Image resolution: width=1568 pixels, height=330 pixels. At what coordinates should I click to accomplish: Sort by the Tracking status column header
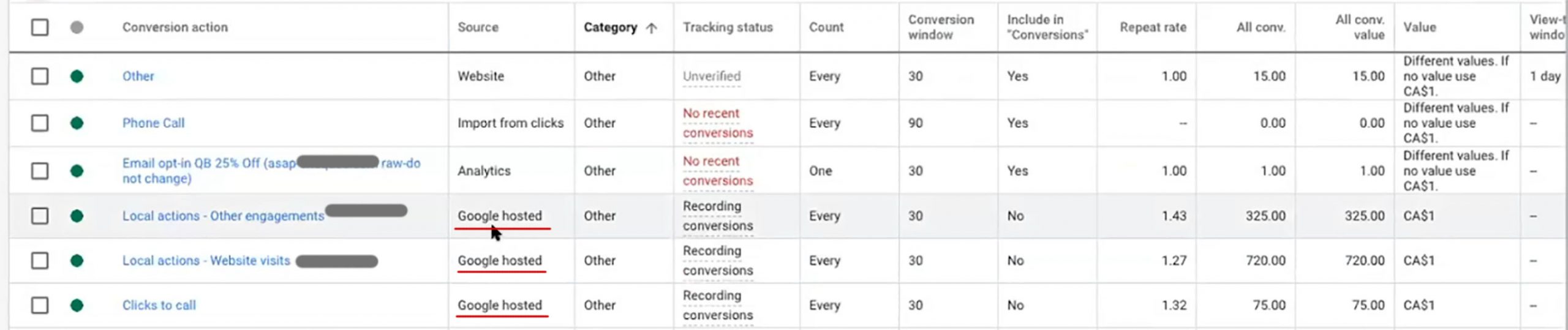728,28
